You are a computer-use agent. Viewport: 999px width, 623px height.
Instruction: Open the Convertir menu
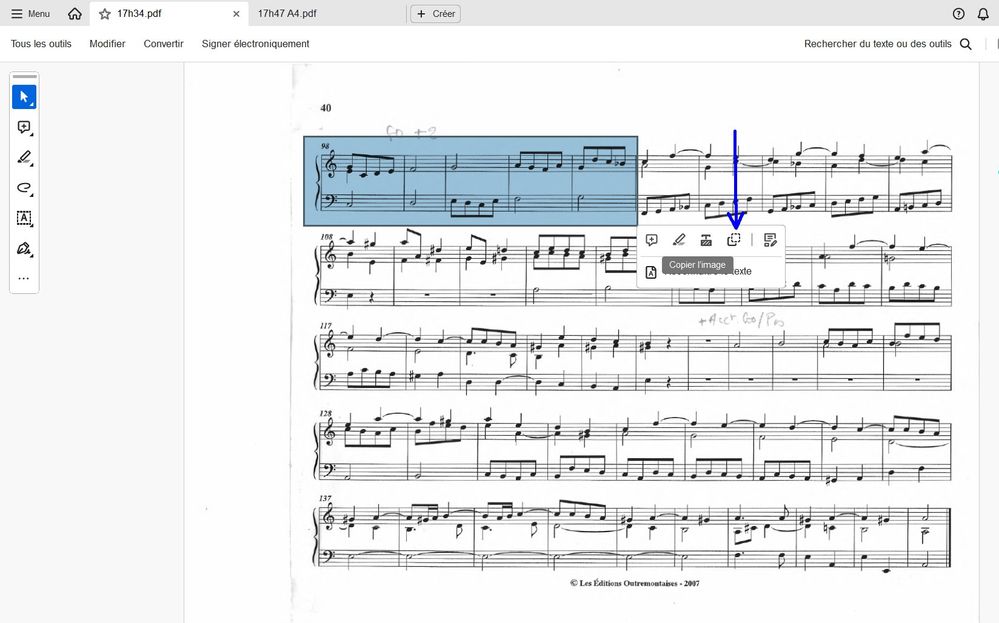(x=163, y=44)
